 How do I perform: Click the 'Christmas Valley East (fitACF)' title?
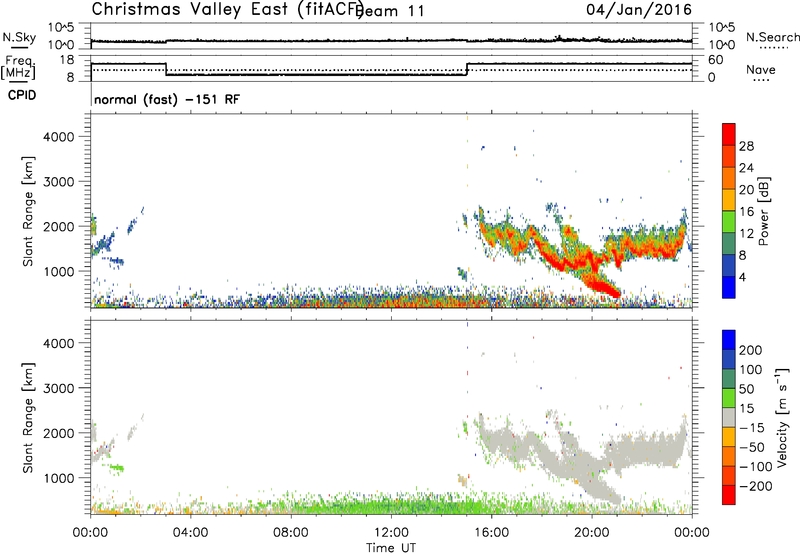click(227, 9)
